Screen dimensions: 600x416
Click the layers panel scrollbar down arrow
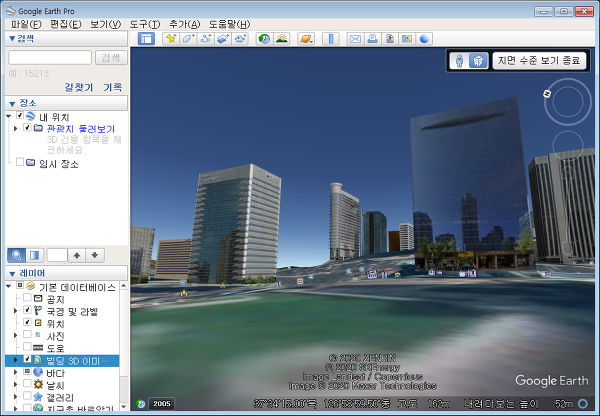(x=124, y=406)
